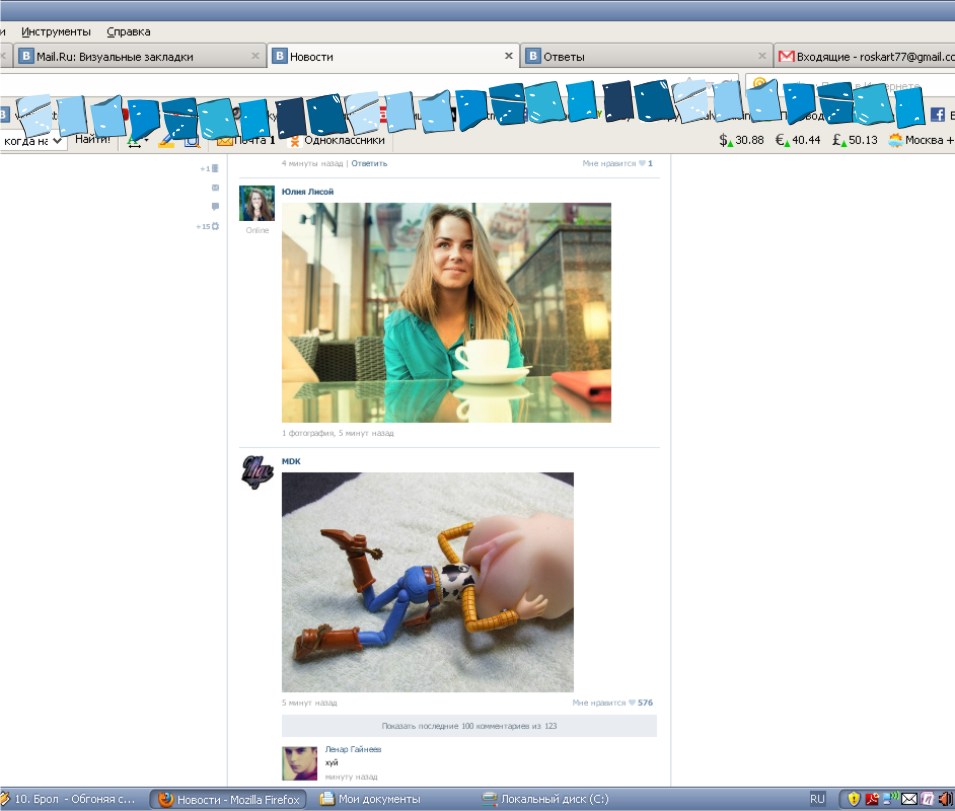Viewport: 955px width, 811px height.
Task: Open Ленар Гайнеев profile link
Action: click(353, 750)
